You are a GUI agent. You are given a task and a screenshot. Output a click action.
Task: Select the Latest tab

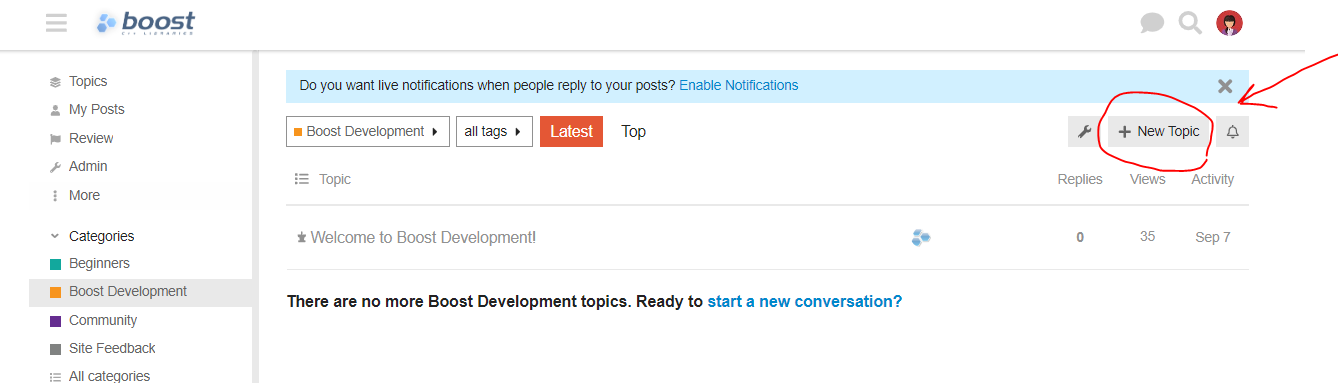[x=571, y=131]
